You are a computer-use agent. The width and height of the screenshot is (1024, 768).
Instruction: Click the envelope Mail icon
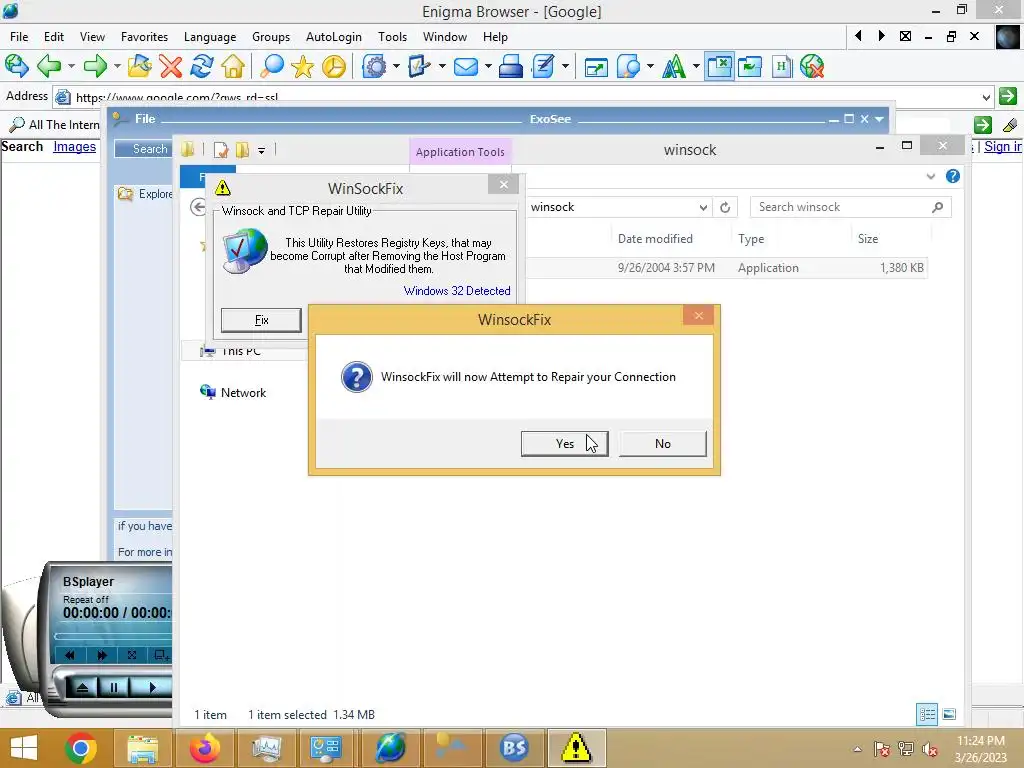pos(466,66)
